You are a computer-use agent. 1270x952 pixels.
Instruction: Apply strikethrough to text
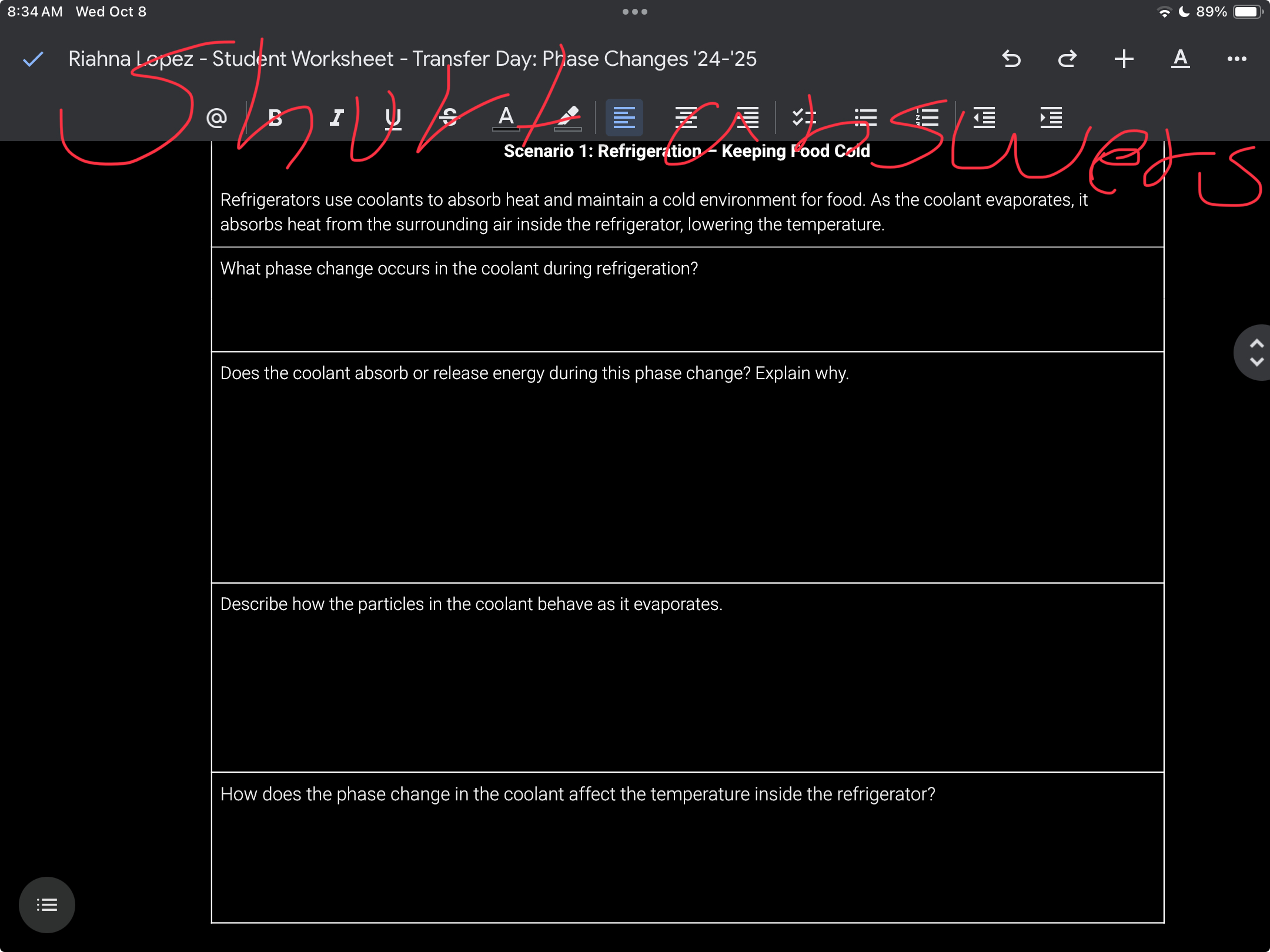click(449, 118)
